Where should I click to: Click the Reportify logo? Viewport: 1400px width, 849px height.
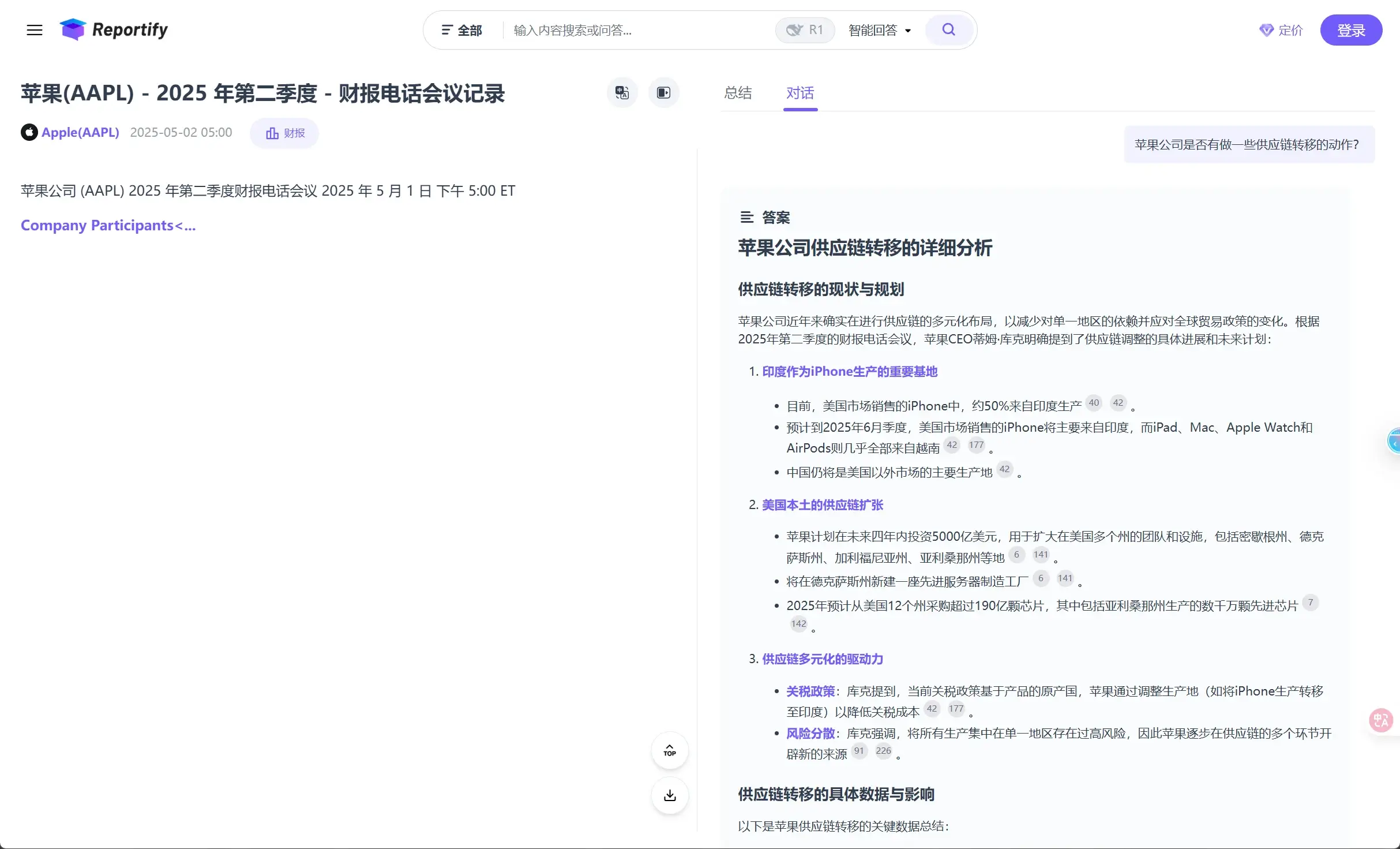pyautogui.click(x=113, y=29)
